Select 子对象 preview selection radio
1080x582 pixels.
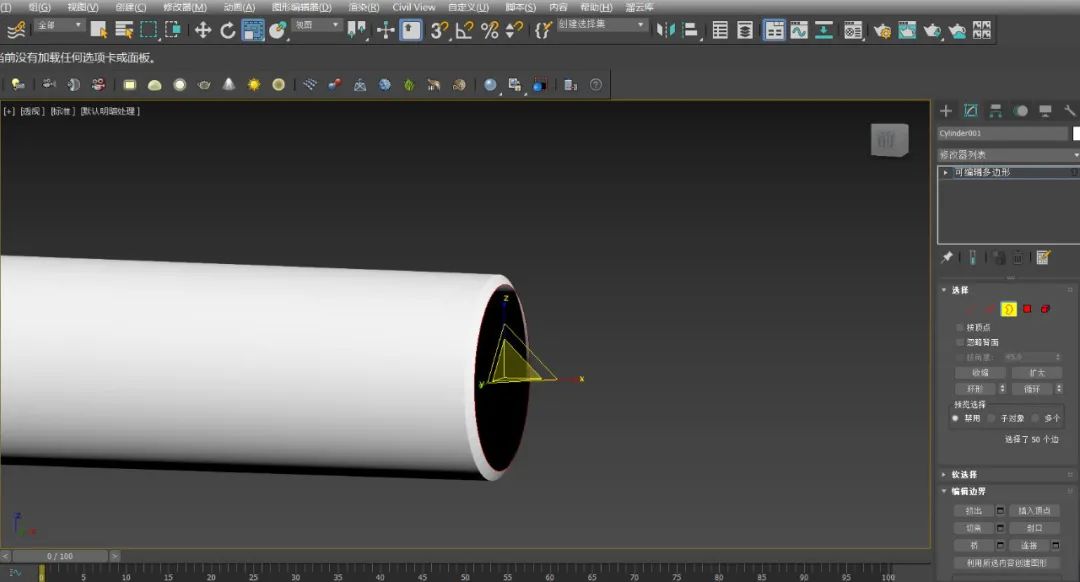tap(992, 418)
